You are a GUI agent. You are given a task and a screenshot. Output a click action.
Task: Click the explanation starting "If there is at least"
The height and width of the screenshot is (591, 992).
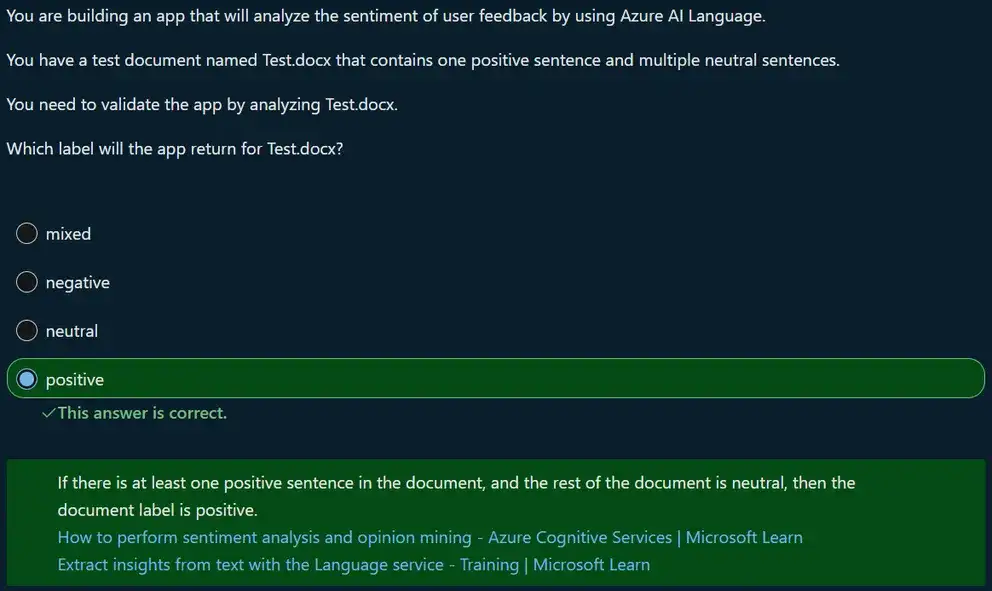(456, 483)
